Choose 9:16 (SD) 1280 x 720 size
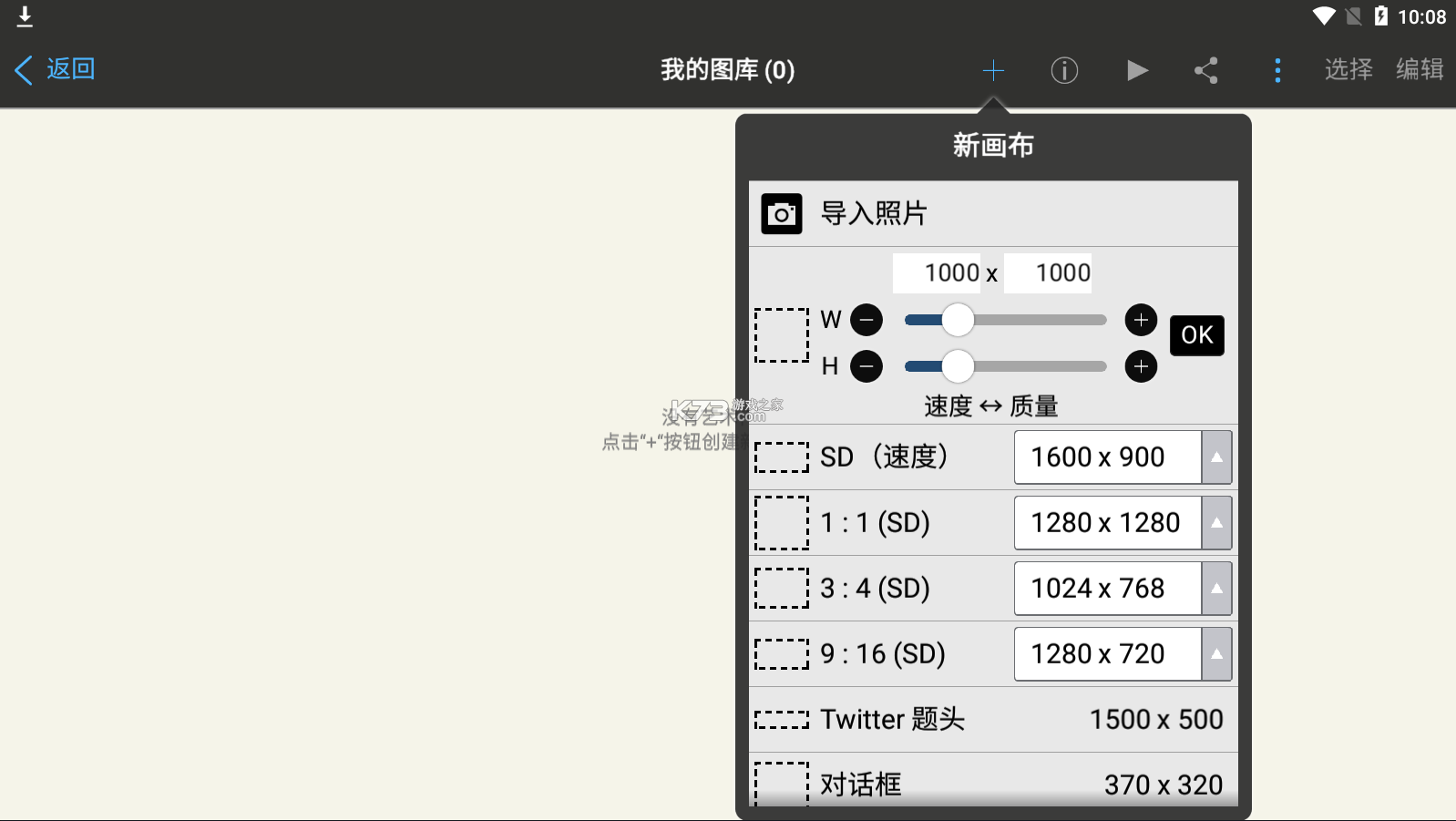Image resolution: width=1456 pixels, height=821 pixels. [x=1108, y=654]
